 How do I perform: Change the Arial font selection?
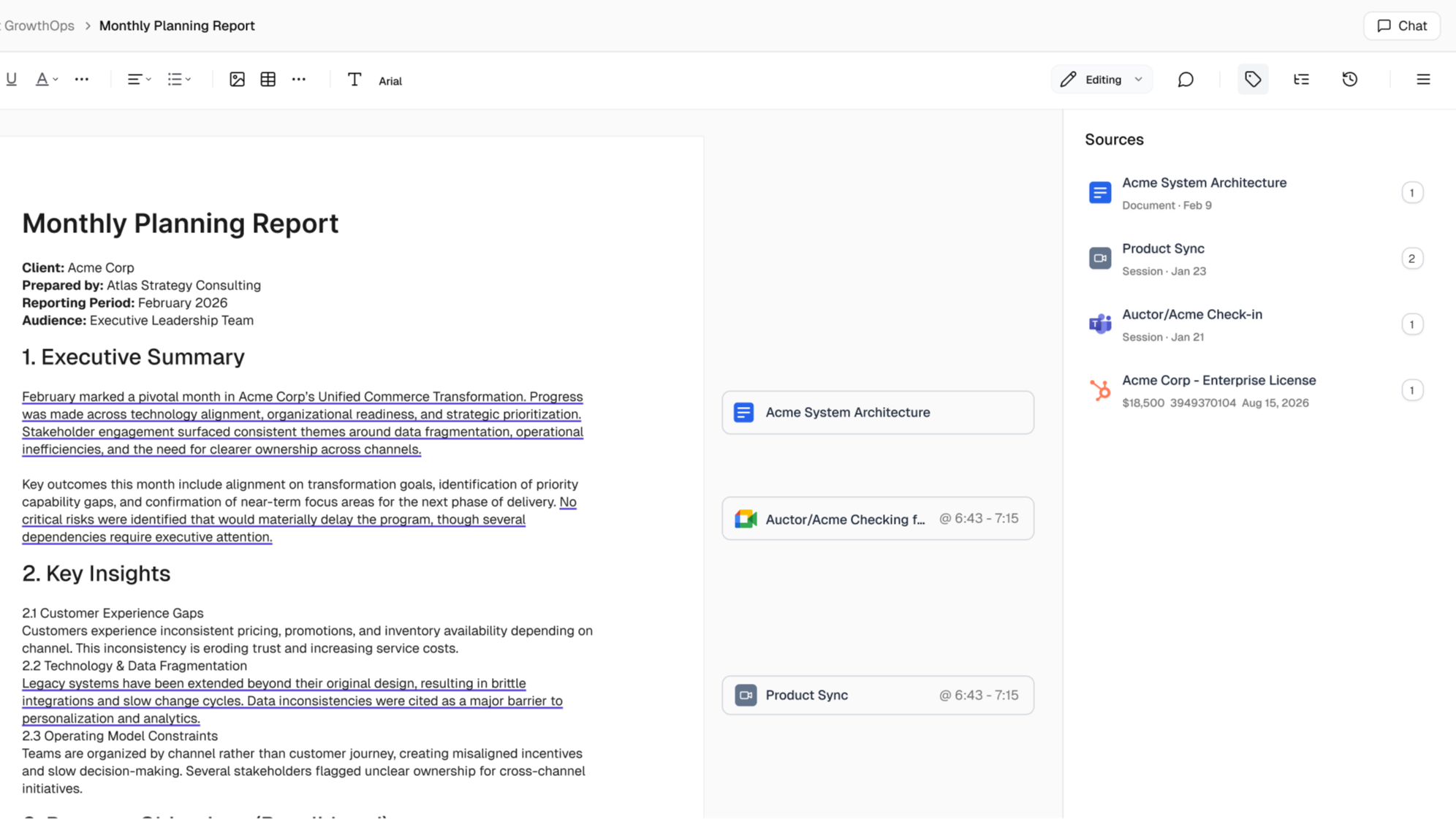[390, 81]
